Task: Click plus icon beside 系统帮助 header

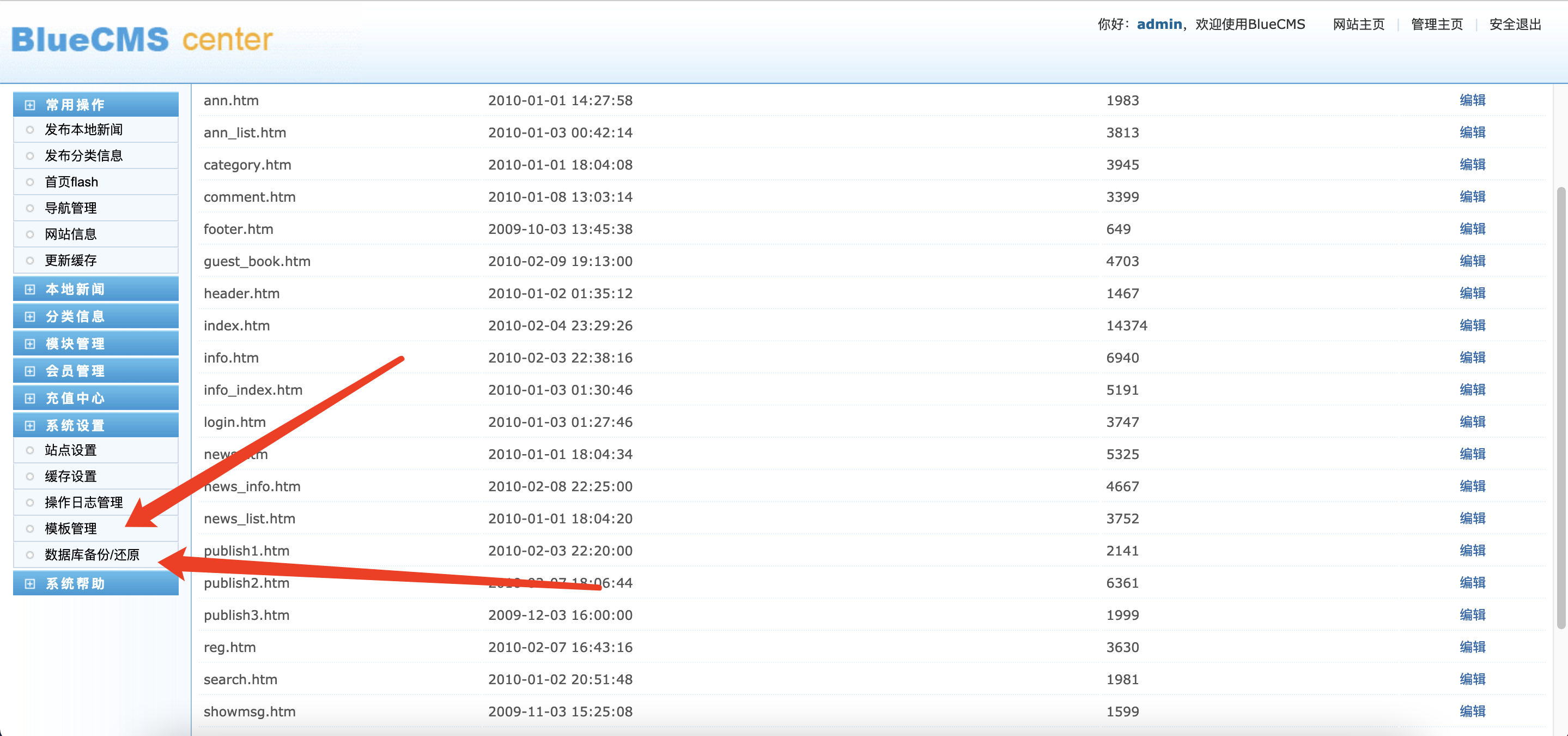Action: [x=30, y=584]
